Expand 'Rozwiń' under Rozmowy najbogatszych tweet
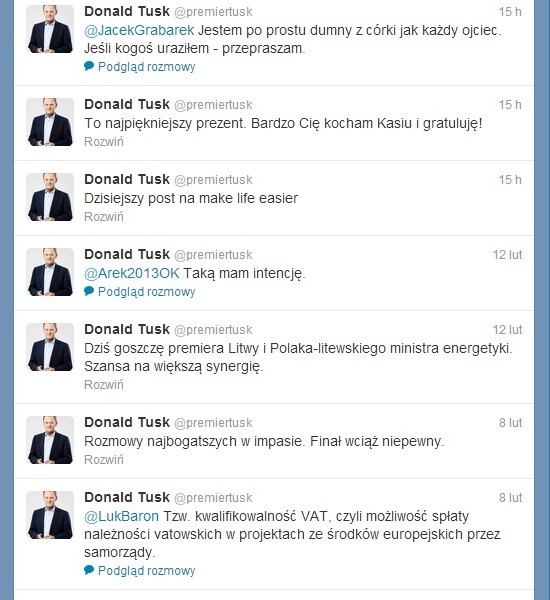Viewport: 550px width, 600px height. click(104, 460)
